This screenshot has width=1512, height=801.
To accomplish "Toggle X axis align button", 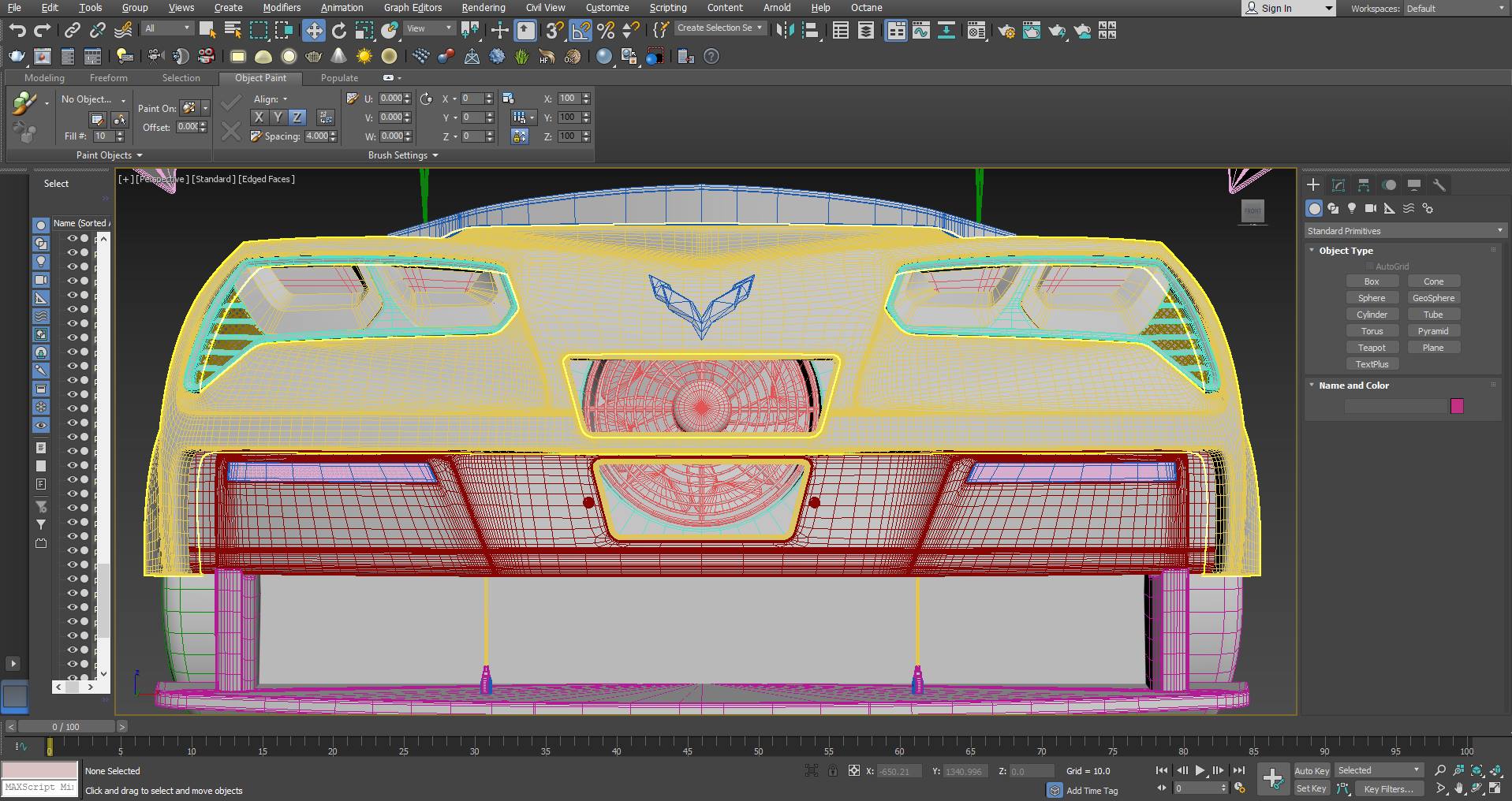I will point(259,117).
